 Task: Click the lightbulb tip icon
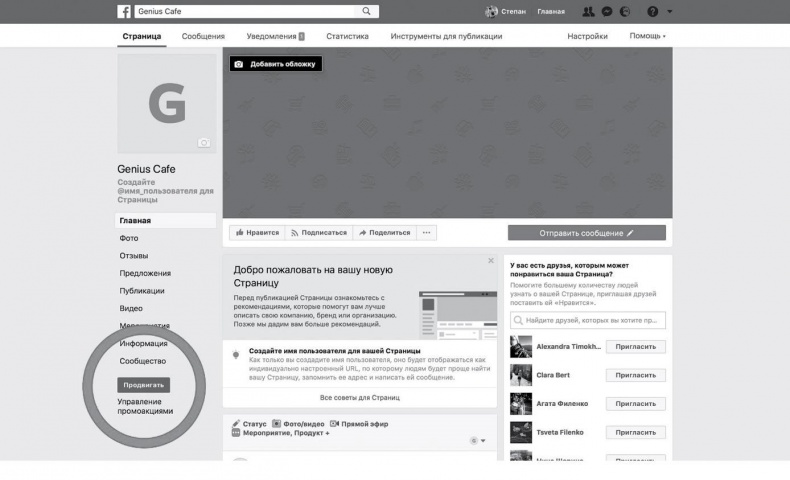[236, 355]
